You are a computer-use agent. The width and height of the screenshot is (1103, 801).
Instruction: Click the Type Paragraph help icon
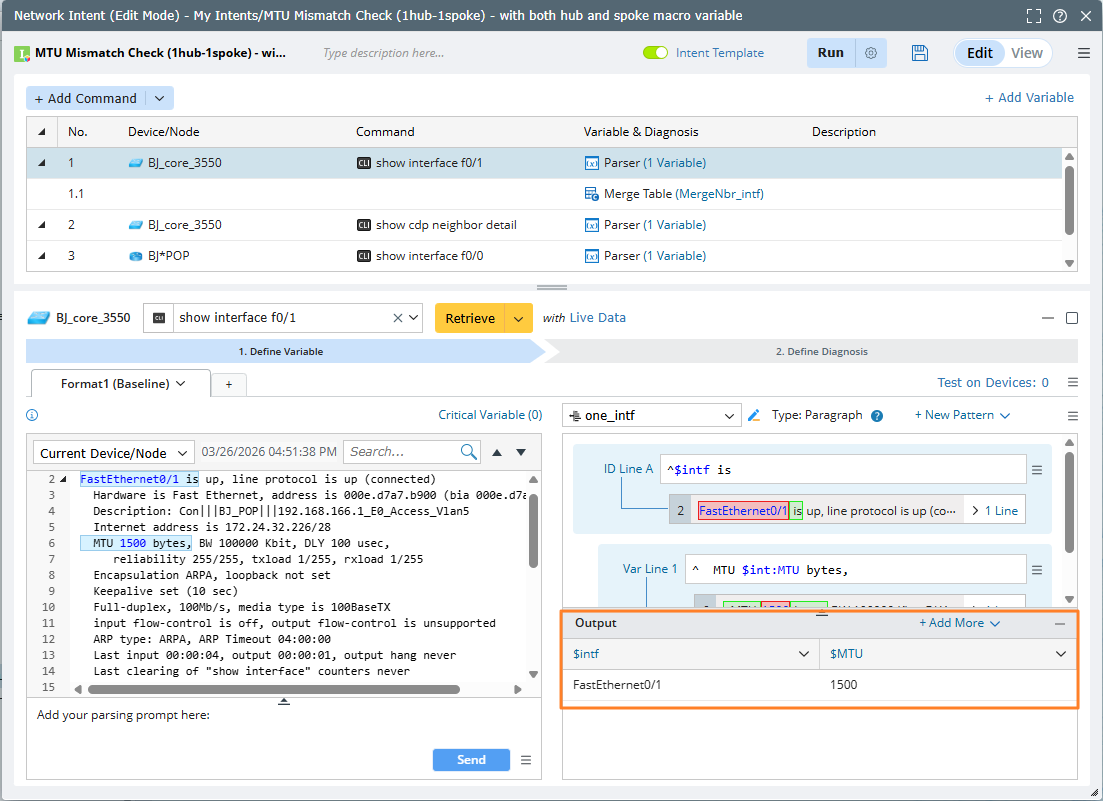coord(877,416)
